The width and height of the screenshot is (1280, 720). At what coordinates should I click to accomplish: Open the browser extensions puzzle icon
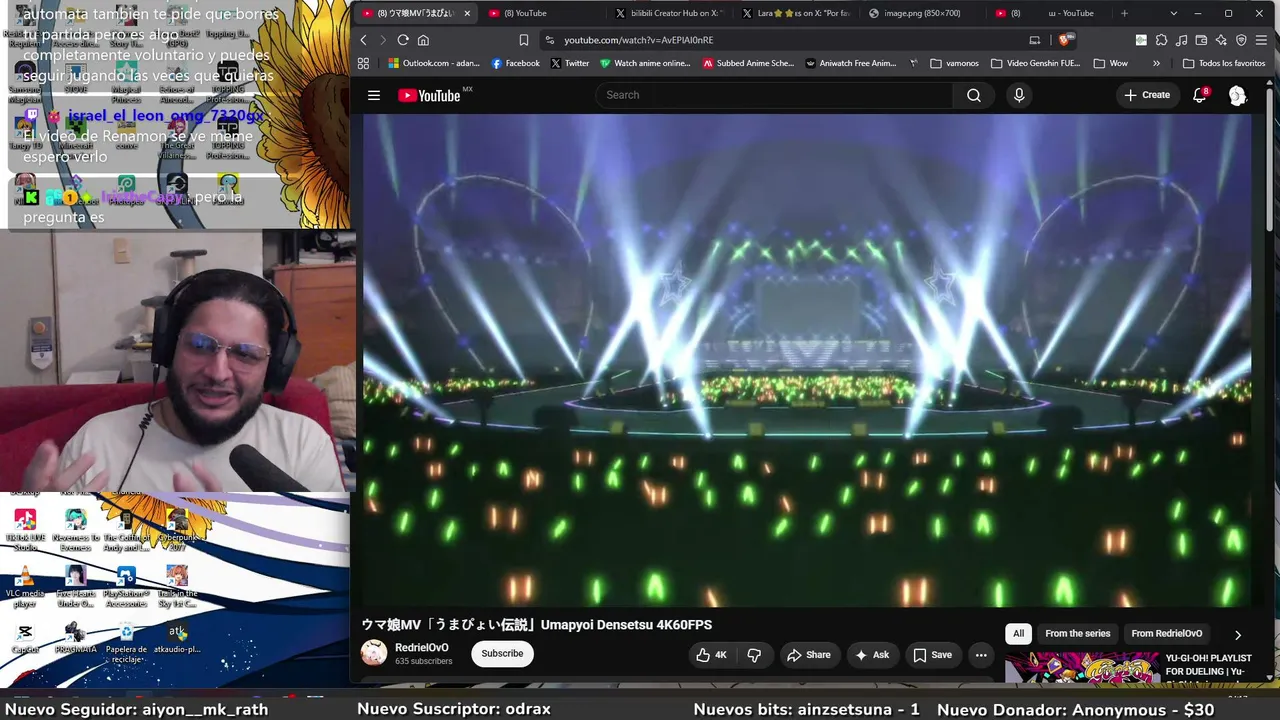pyautogui.click(x=1161, y=40)
